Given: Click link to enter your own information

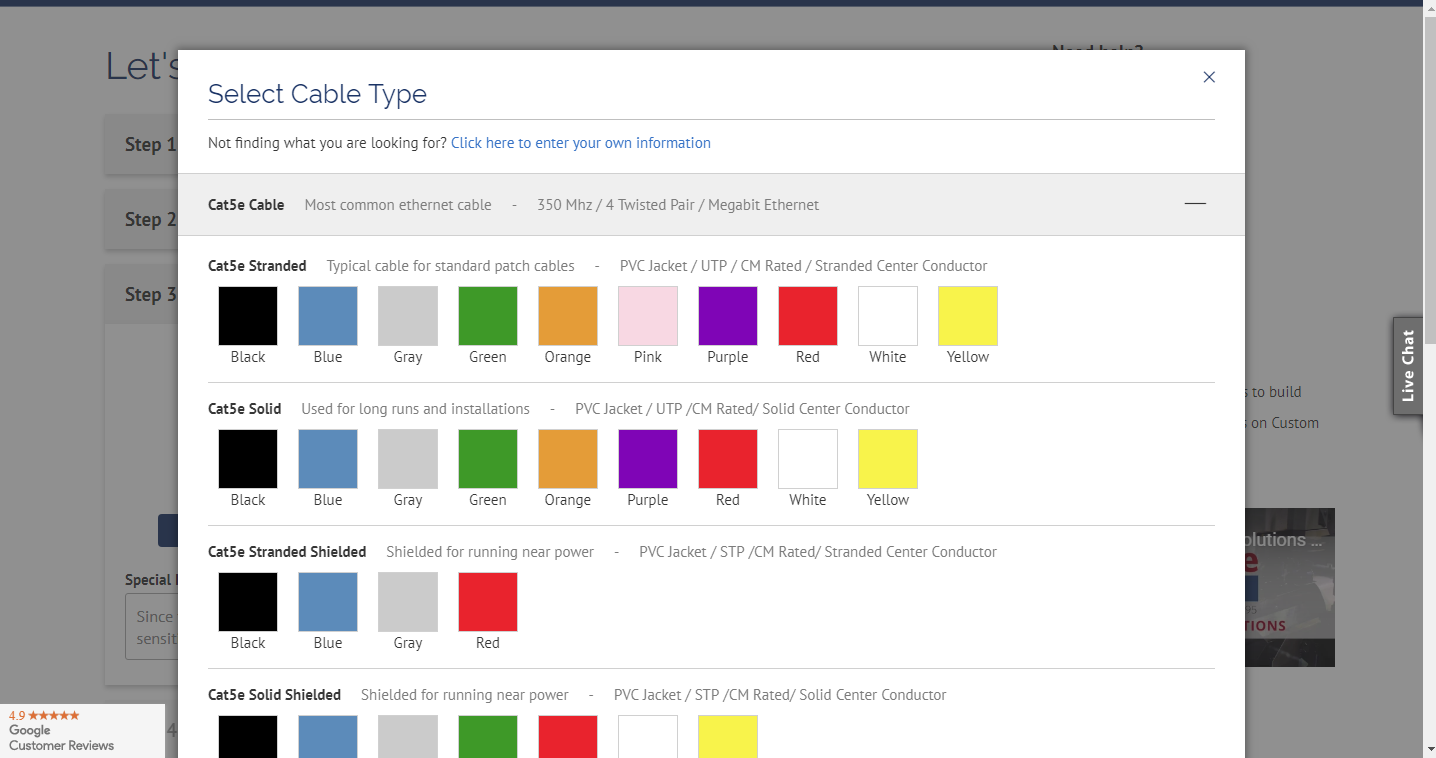Looking at the screenshot, I should (x=580, y=143).
